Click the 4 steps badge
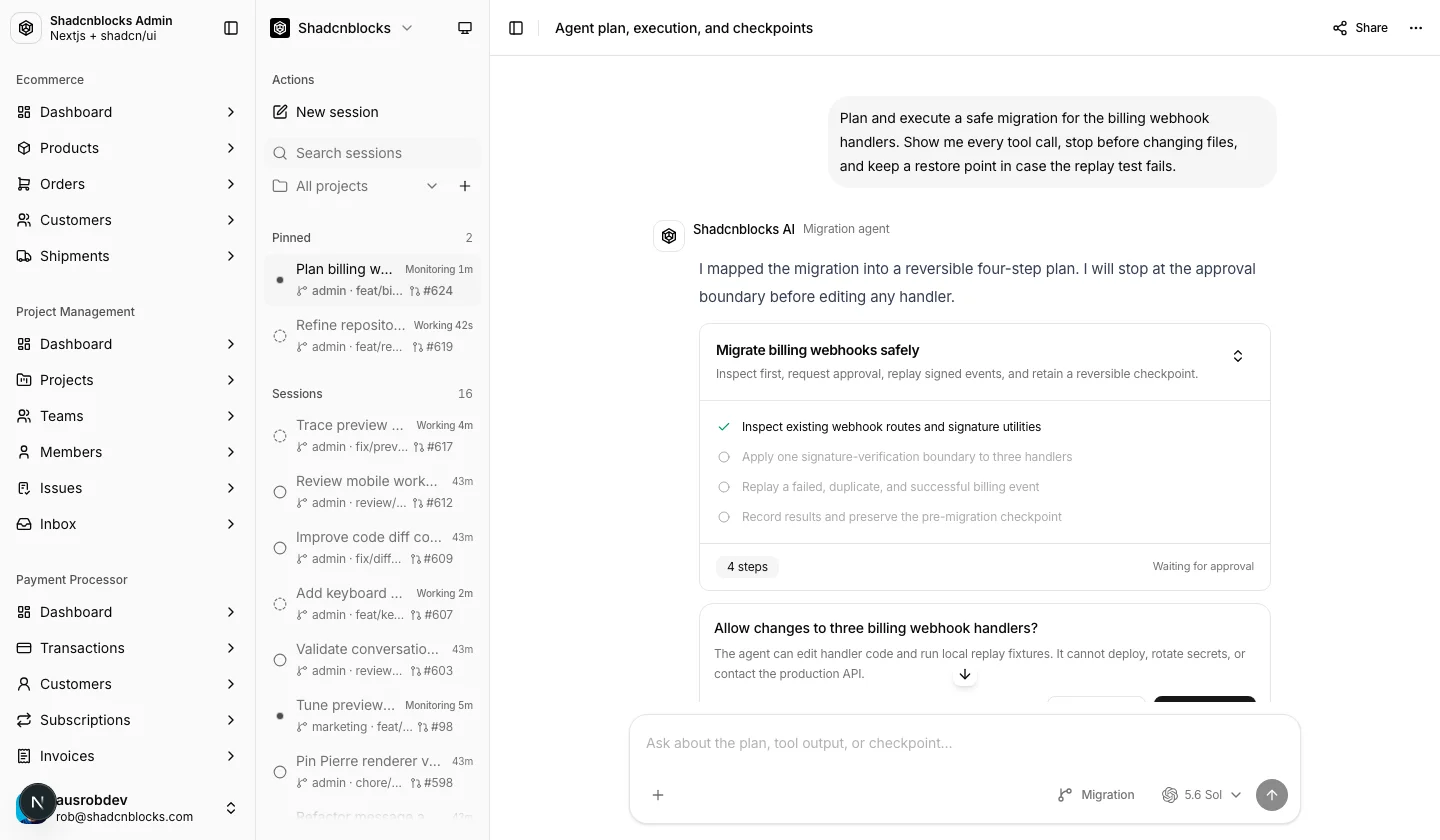1440x840 pixels. pos(747,567)
